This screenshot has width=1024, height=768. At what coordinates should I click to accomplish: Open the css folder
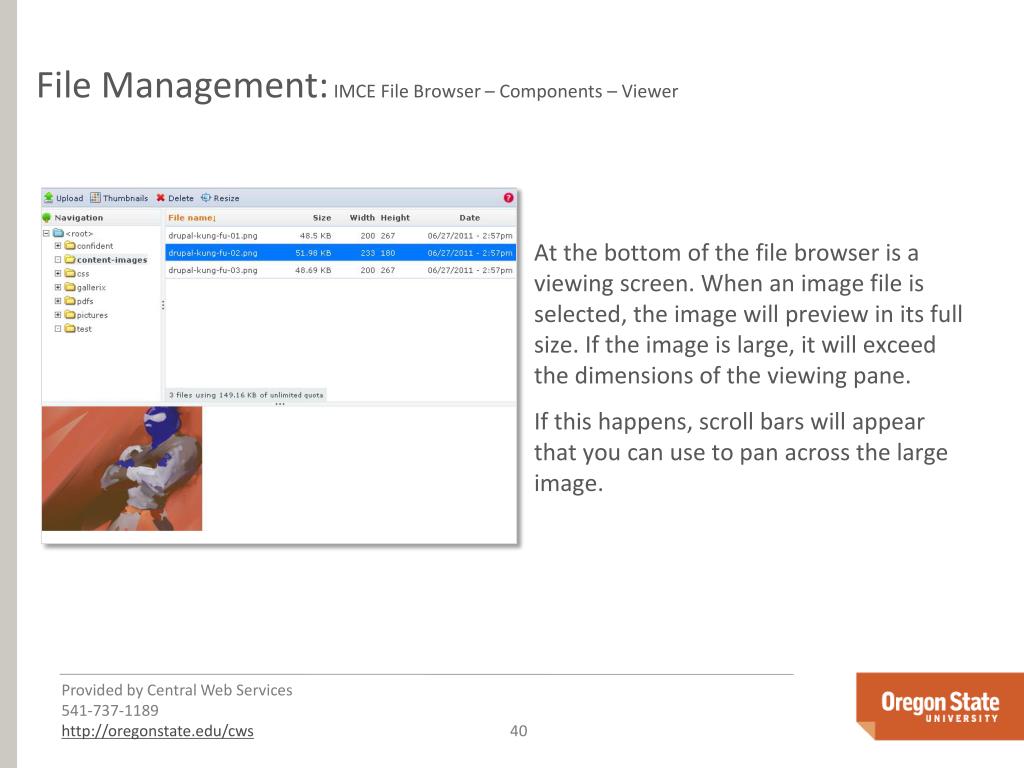[x=77, y=274]
